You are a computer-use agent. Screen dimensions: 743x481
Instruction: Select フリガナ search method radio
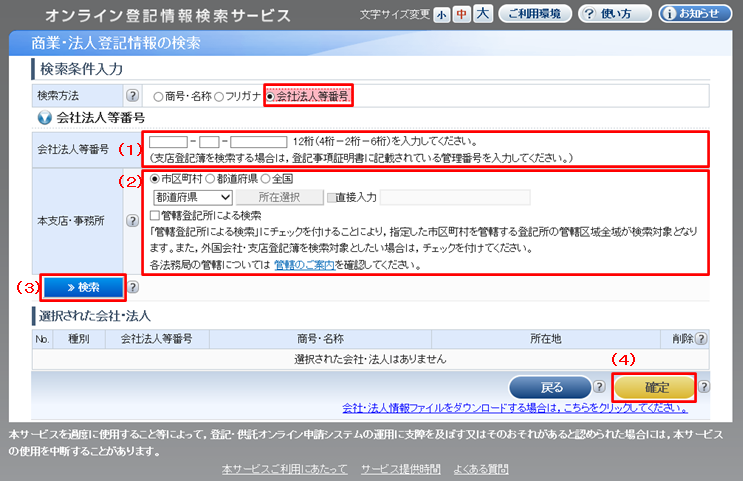point(219,96)
